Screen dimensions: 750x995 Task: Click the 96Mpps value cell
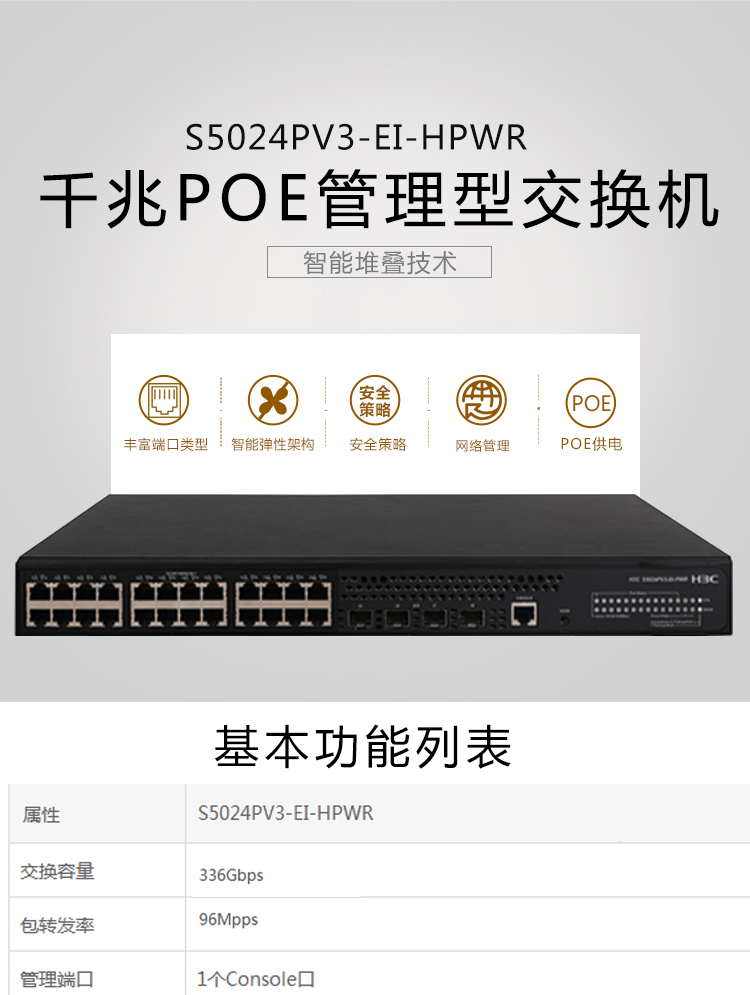(x=468, y=924)
